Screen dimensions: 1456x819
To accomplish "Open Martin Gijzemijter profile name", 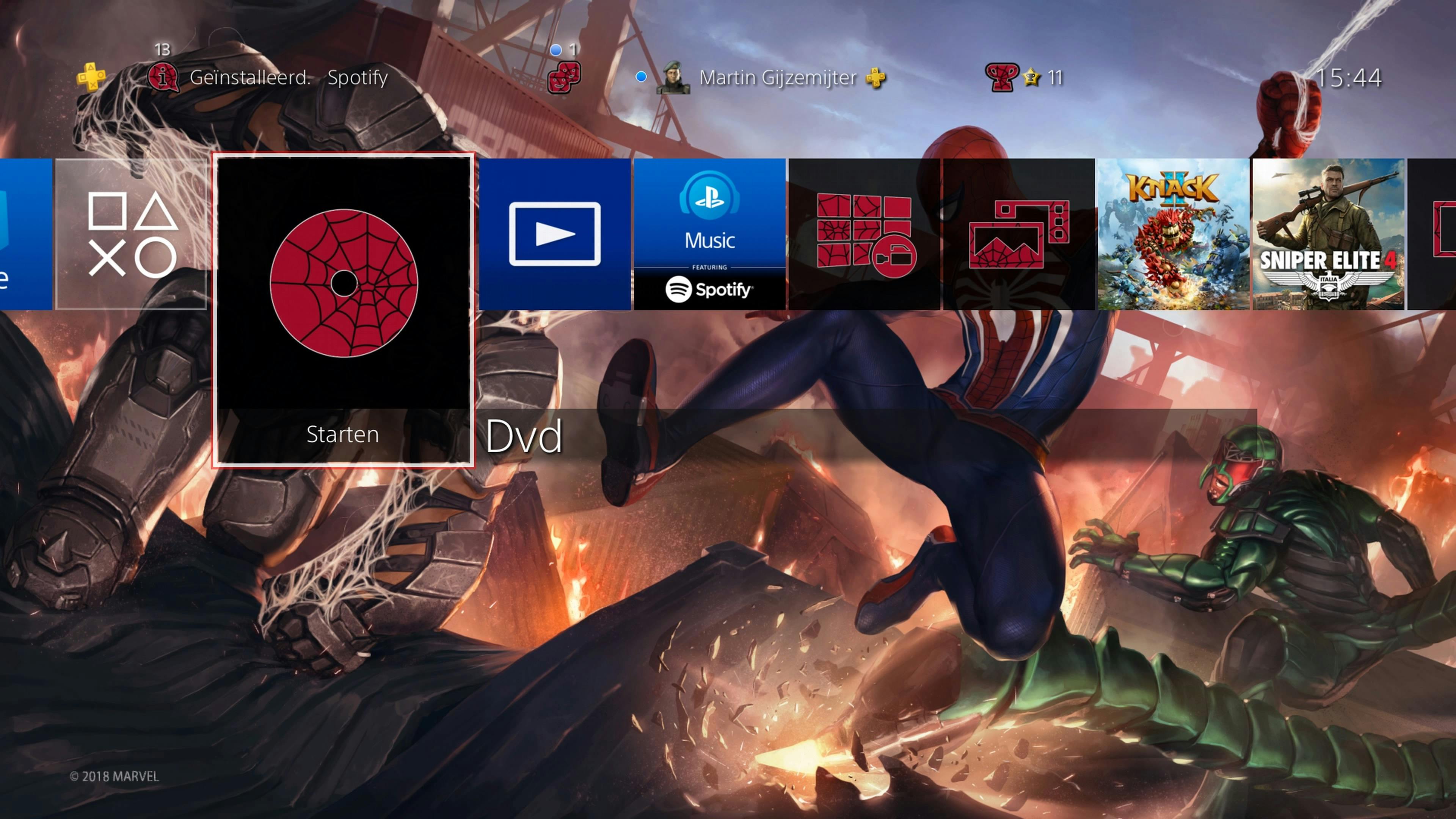I will 778,77.
